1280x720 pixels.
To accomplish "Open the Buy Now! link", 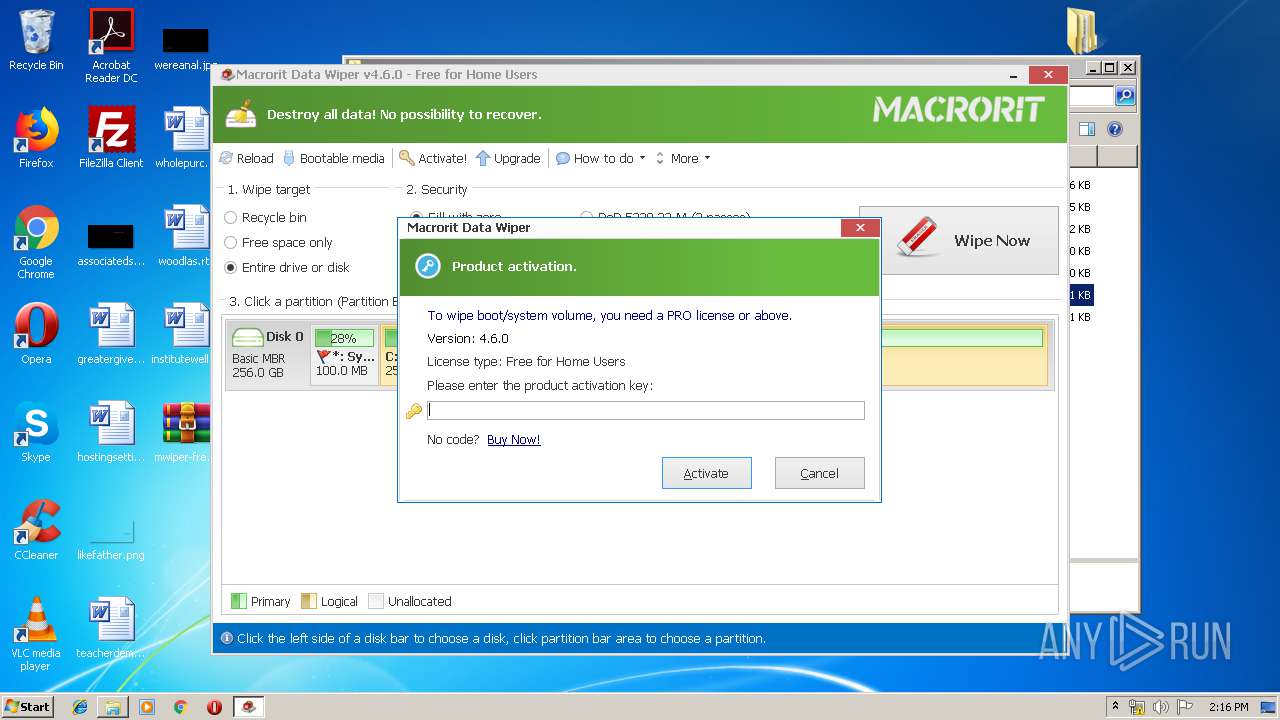I will point(513,440).
